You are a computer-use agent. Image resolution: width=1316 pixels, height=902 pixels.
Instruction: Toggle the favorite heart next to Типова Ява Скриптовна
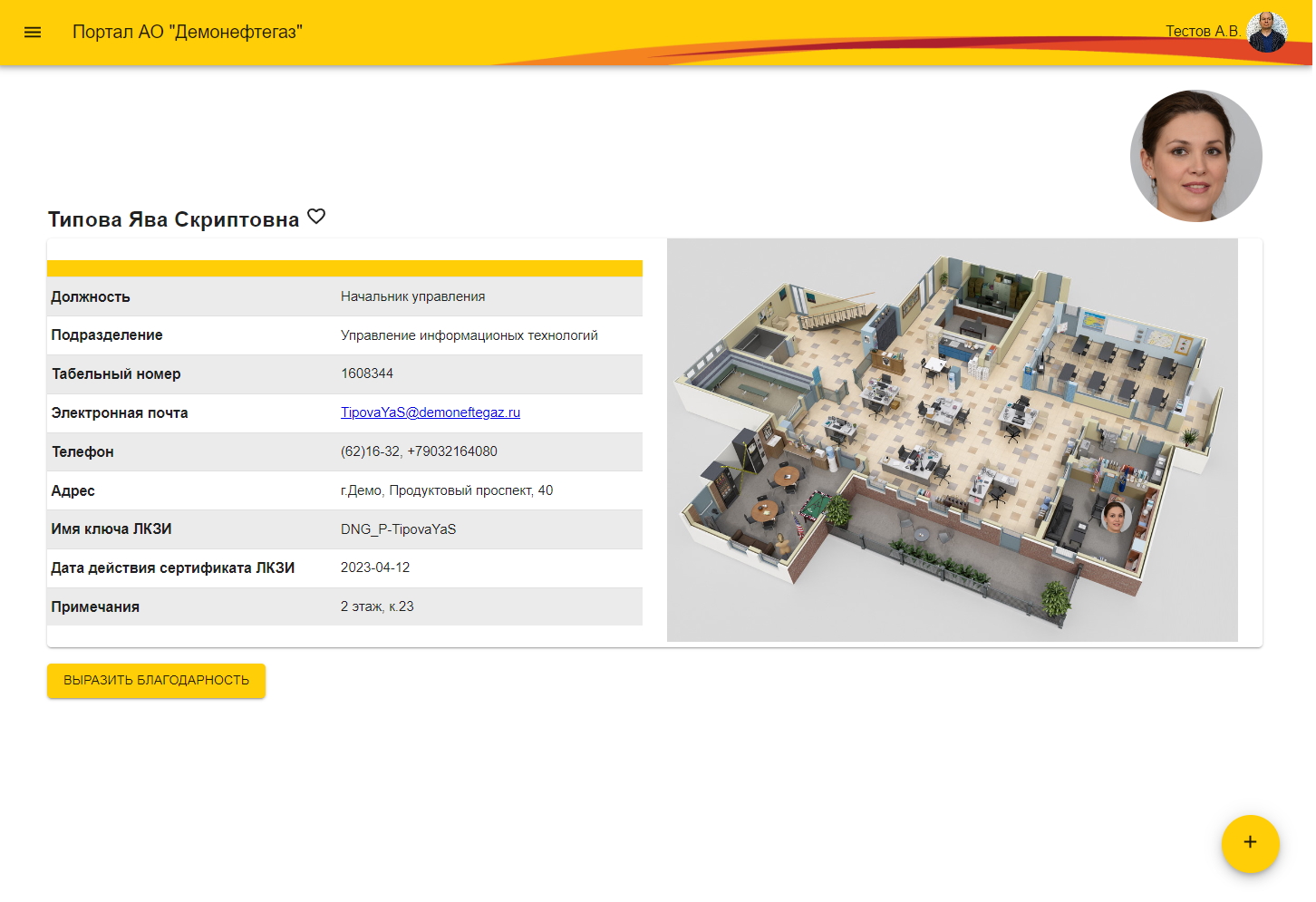coord(316,217)
